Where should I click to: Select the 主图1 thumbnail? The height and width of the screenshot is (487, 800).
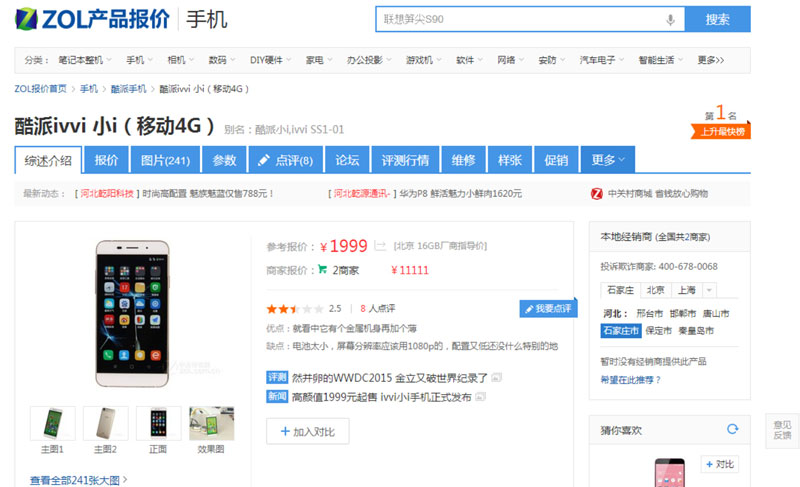(53, 423)
